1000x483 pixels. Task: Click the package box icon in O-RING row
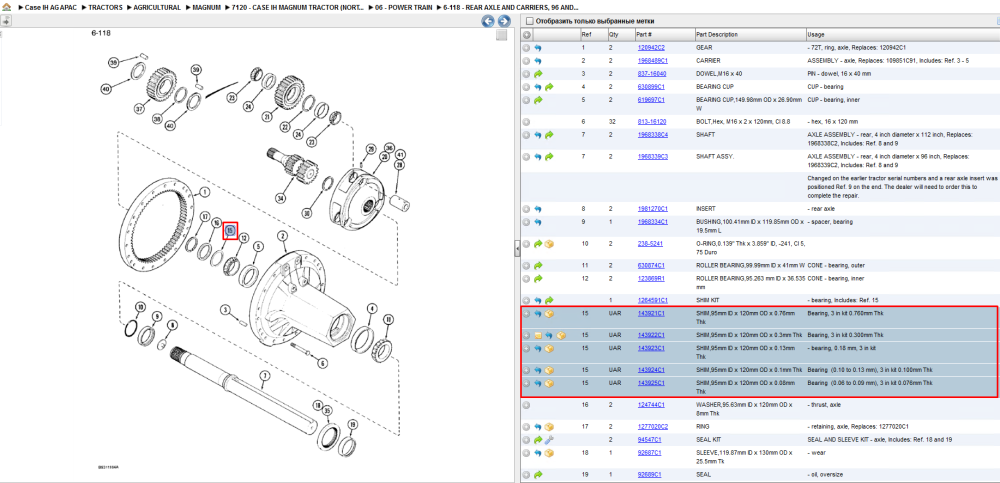click(x=549, y=244)
